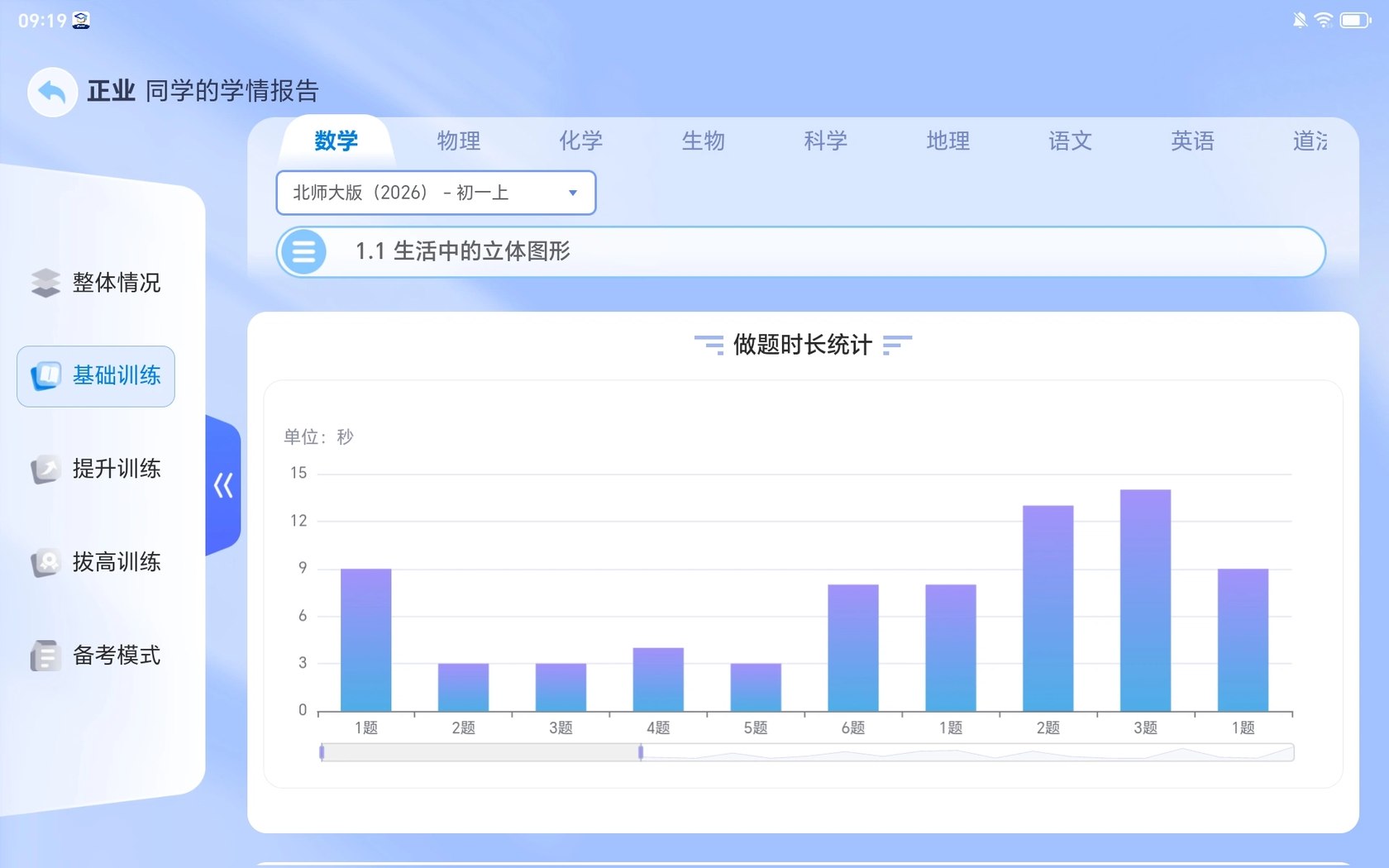Click the chart zoom slider track's unselected area
This screenshot has width=1389, height=868.
[968, 752]
